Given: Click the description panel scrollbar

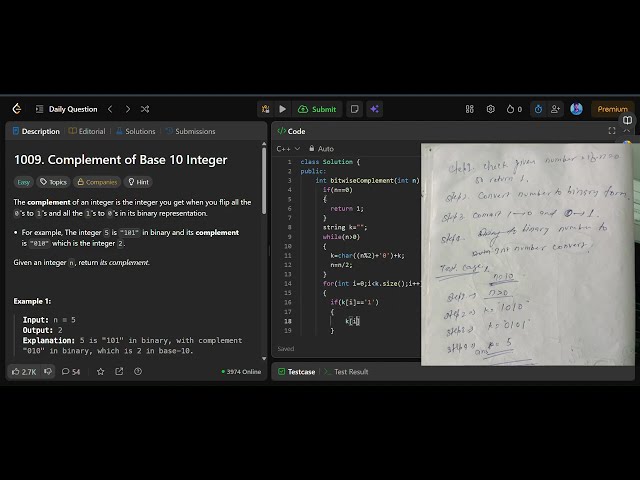Looking at the screenshot, I should pyautogui.click(x=264, y=180).
